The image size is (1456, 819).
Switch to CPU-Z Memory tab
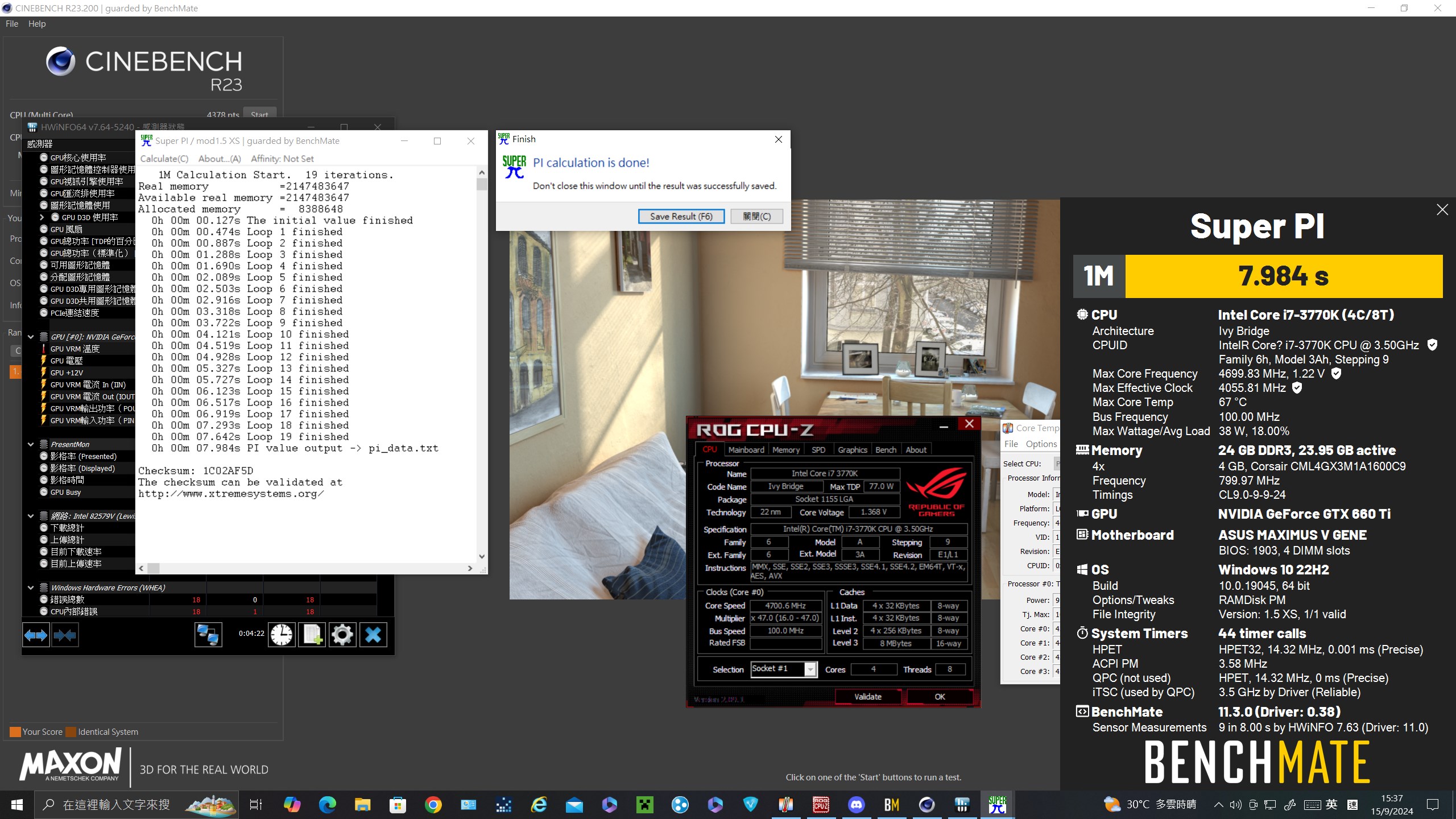tap(786, 450)
